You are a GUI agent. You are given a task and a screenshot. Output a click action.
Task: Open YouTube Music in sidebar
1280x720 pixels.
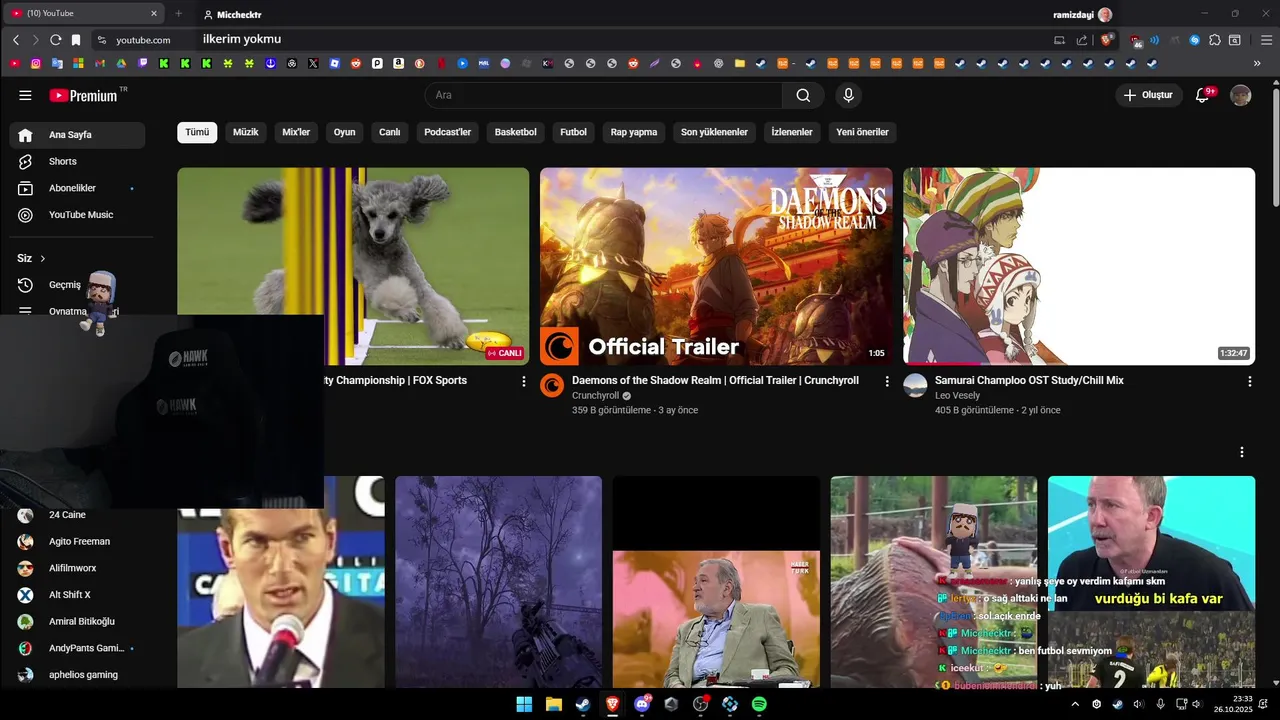77,215
